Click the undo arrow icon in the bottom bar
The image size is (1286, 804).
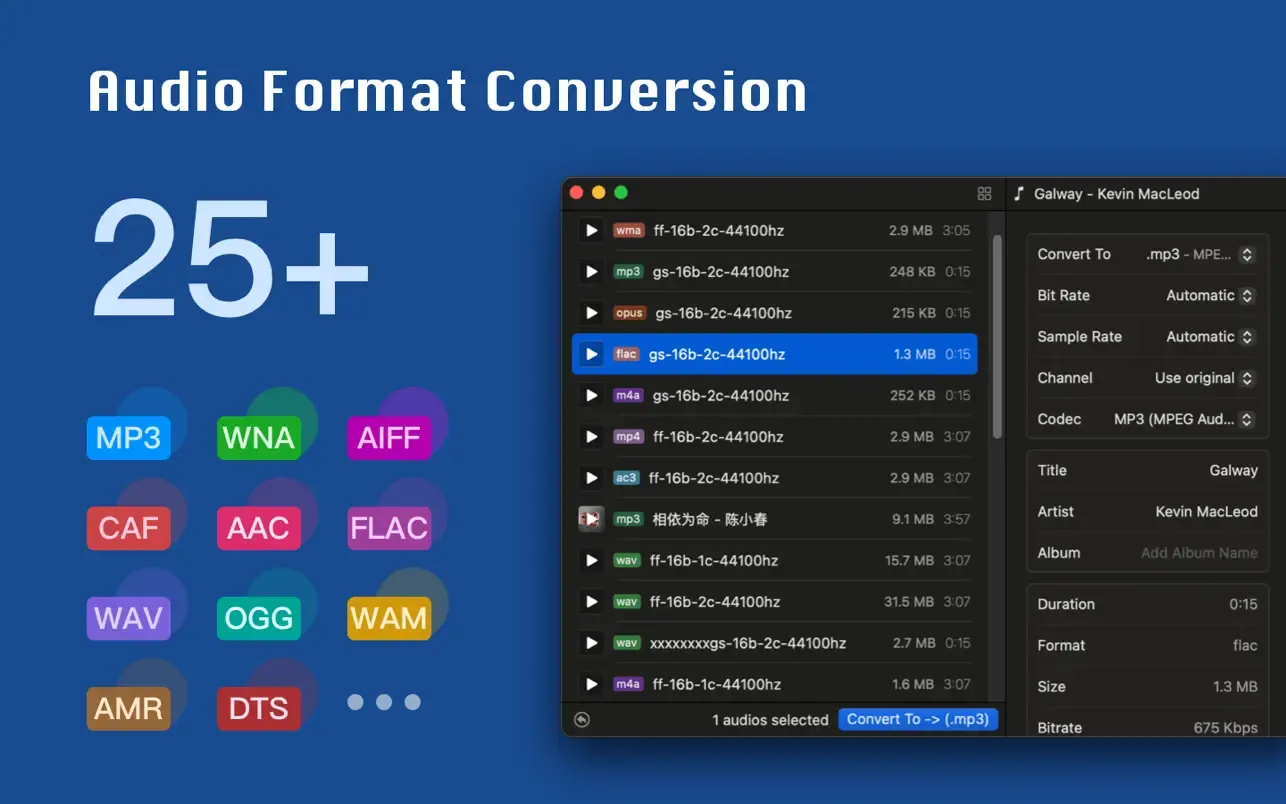(x=581, y=719)
